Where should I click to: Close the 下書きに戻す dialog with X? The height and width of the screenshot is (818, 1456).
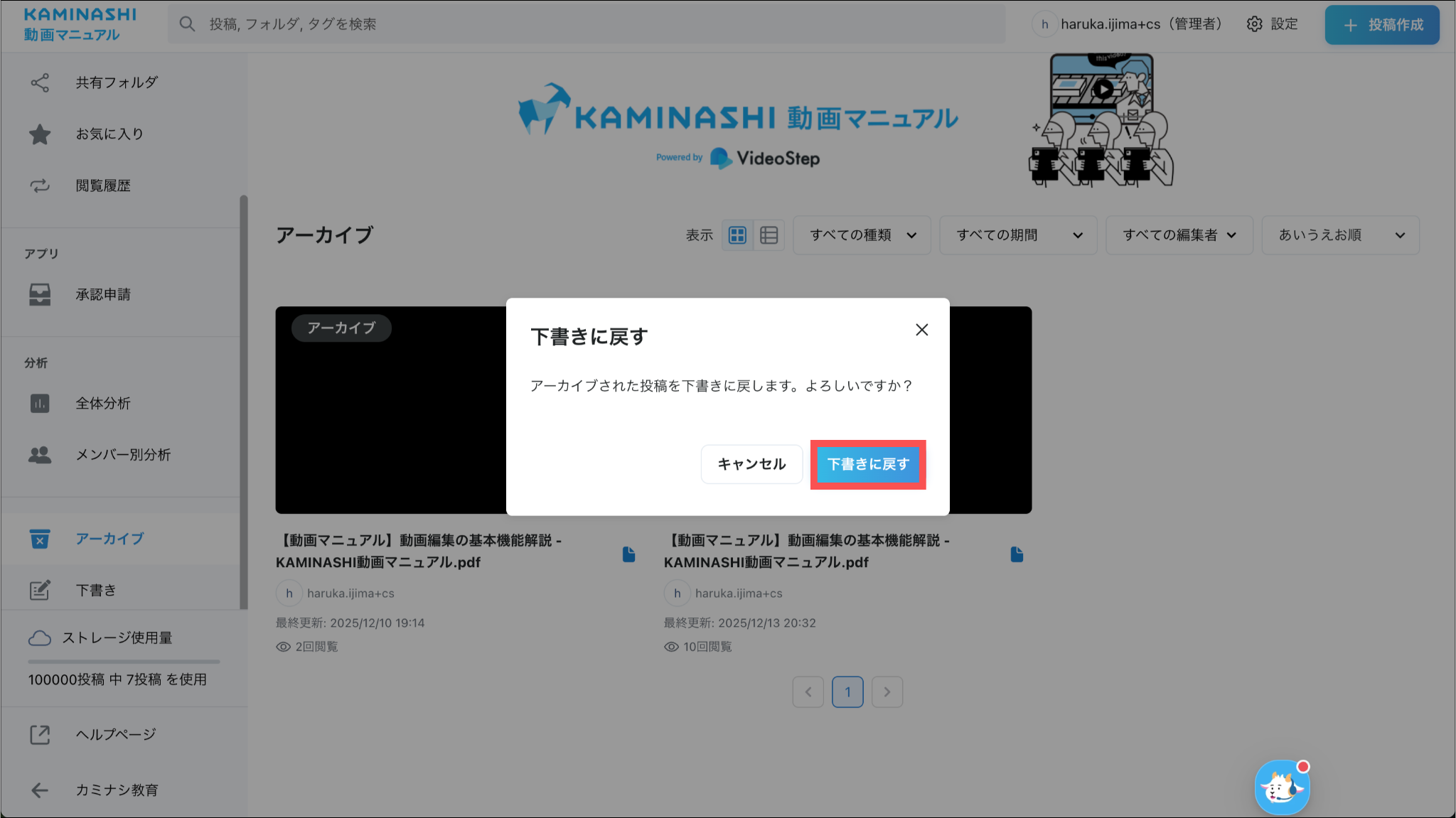[921, 330]
